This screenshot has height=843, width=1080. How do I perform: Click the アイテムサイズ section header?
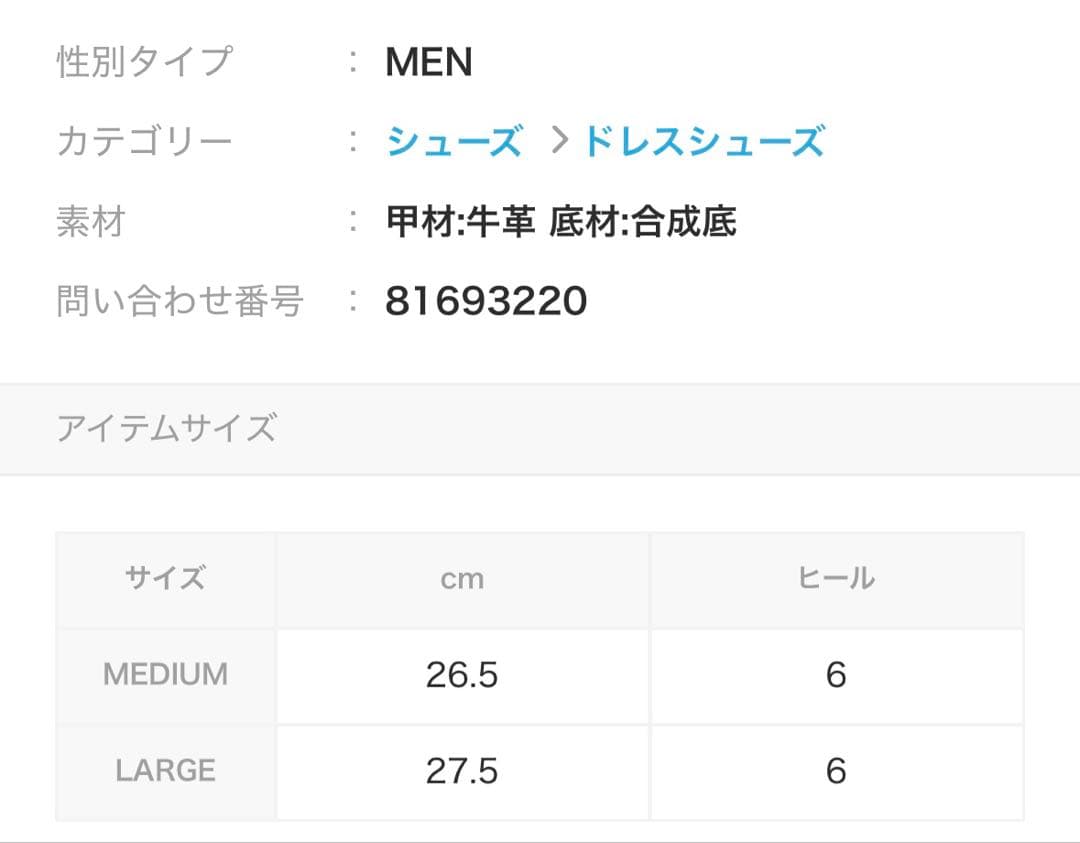(x=166, y=428)
